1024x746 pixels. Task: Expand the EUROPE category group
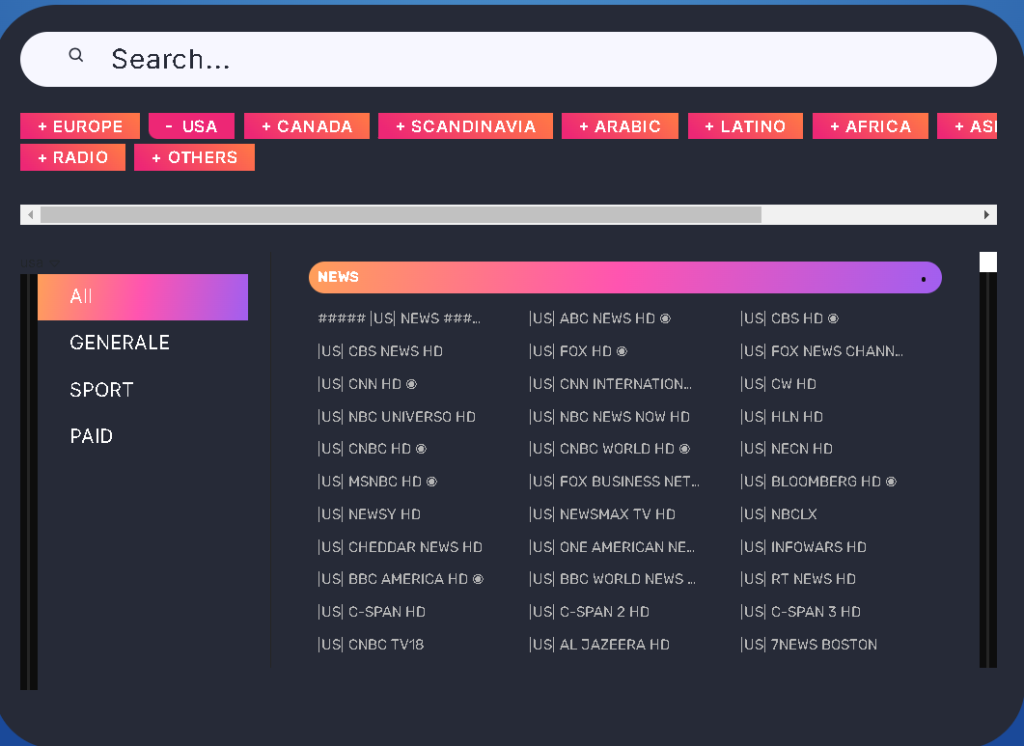pos(80,126)
